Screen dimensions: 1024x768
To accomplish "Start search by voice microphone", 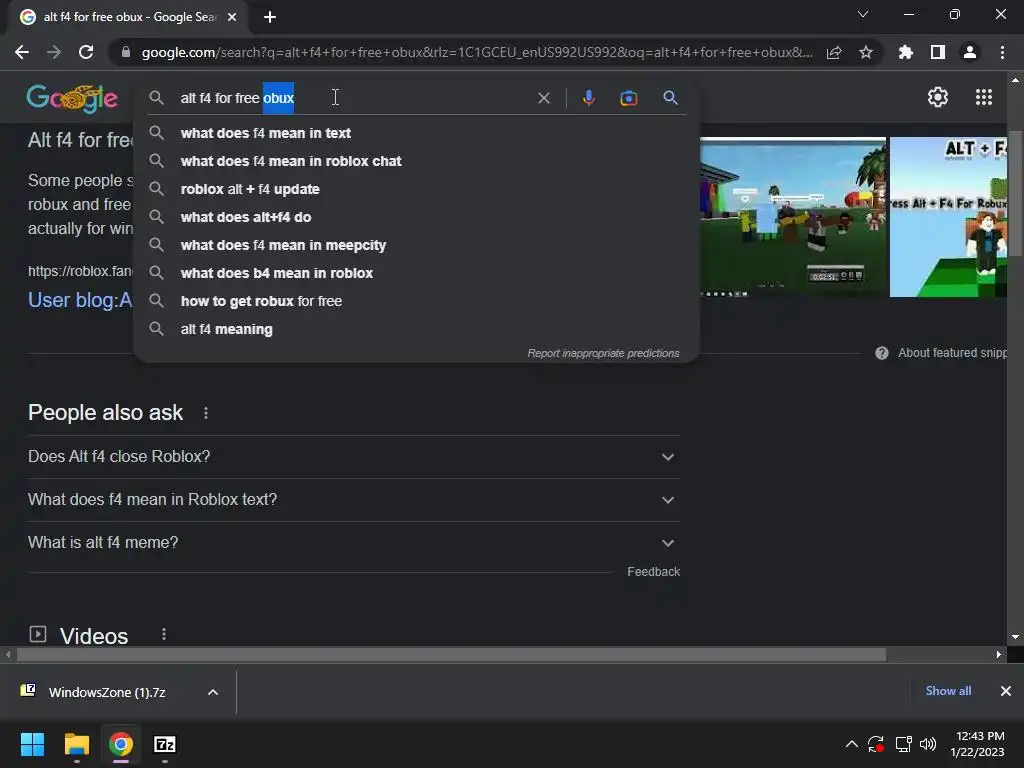I will coord(588,98).
